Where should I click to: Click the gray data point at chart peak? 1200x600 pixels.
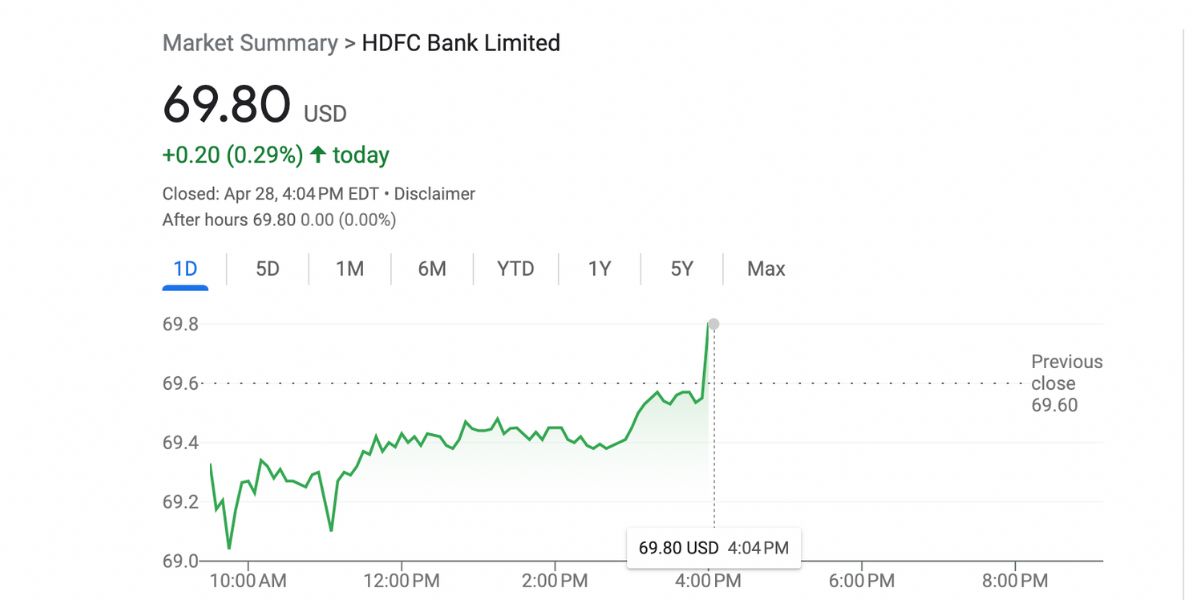[x=713, y=324]
